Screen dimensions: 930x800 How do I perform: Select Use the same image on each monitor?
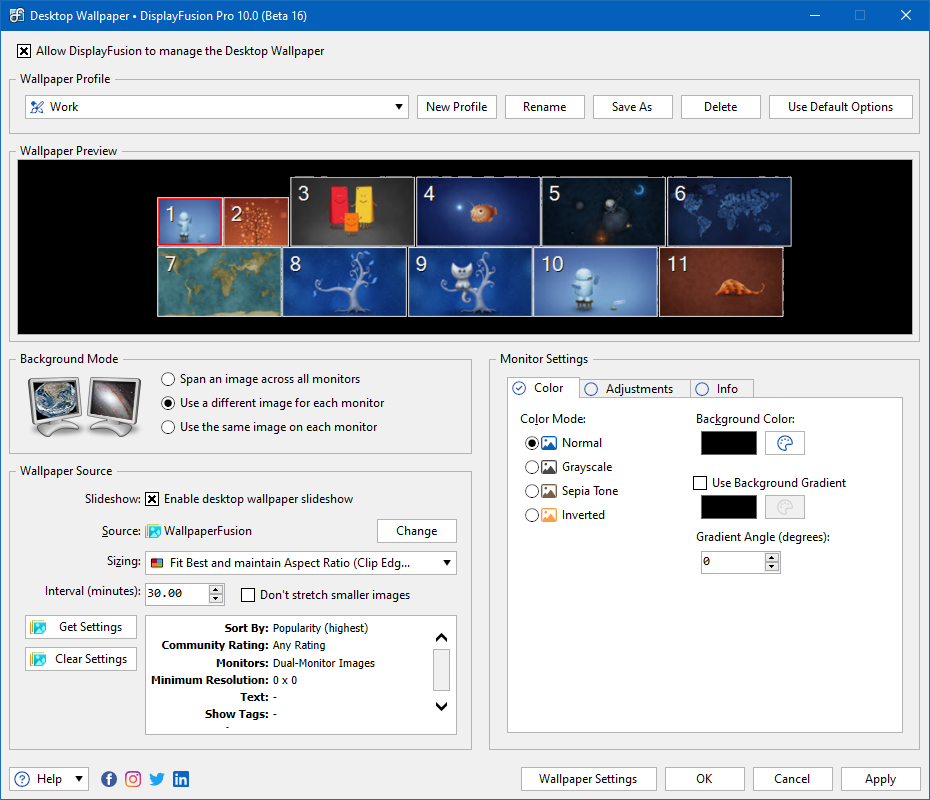(x=168, y=427)
